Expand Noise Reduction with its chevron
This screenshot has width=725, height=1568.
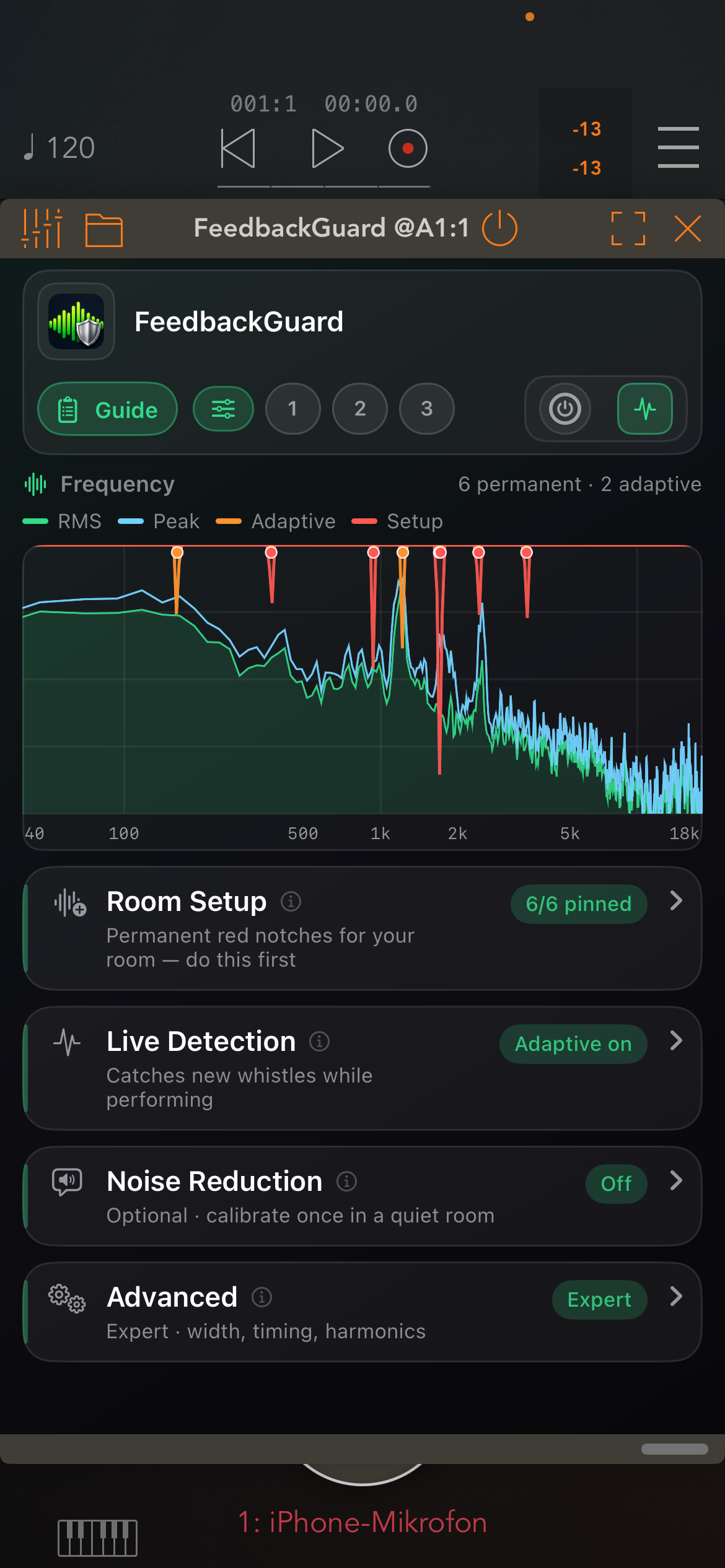point(676,1180)
